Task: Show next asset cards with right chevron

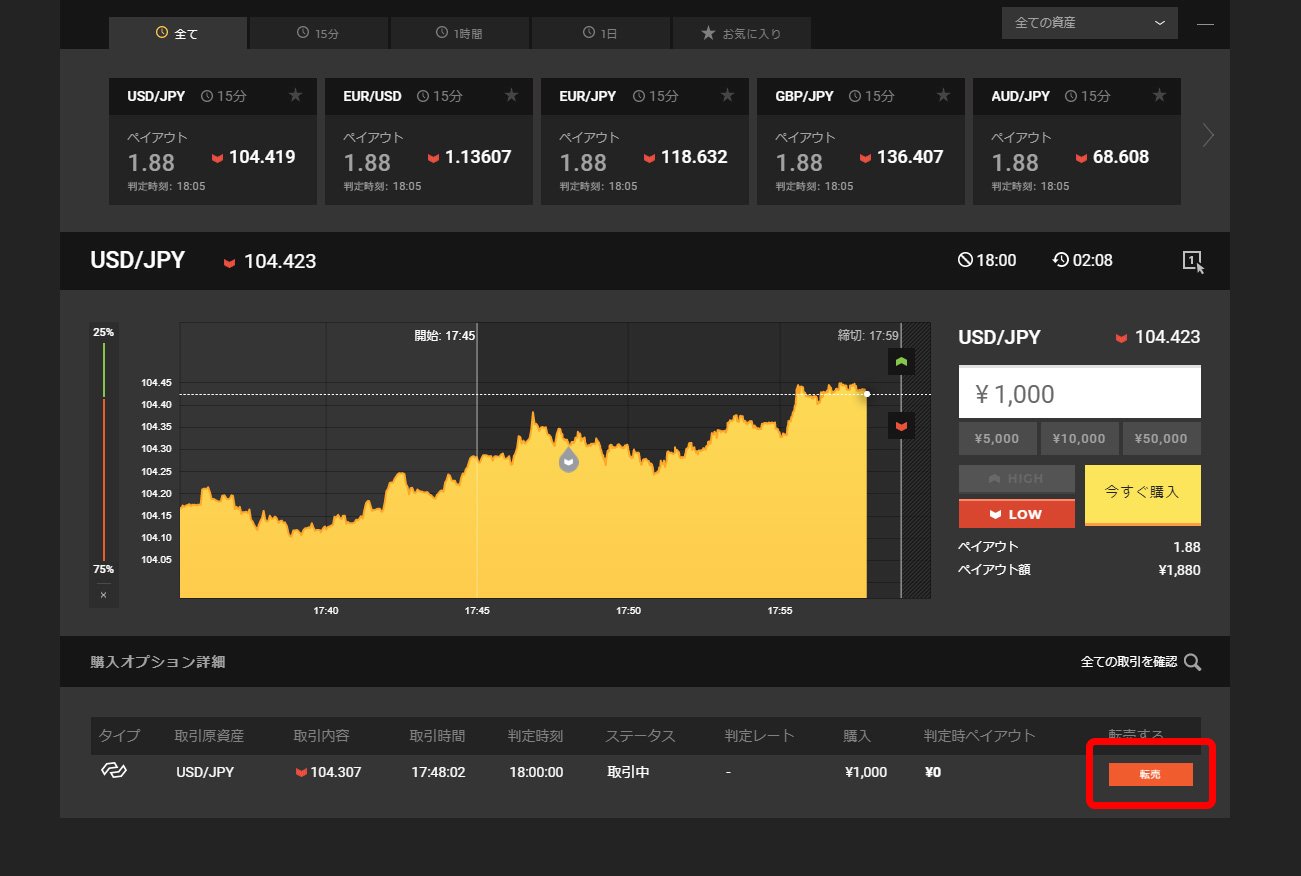Action: click(1208, 135)
